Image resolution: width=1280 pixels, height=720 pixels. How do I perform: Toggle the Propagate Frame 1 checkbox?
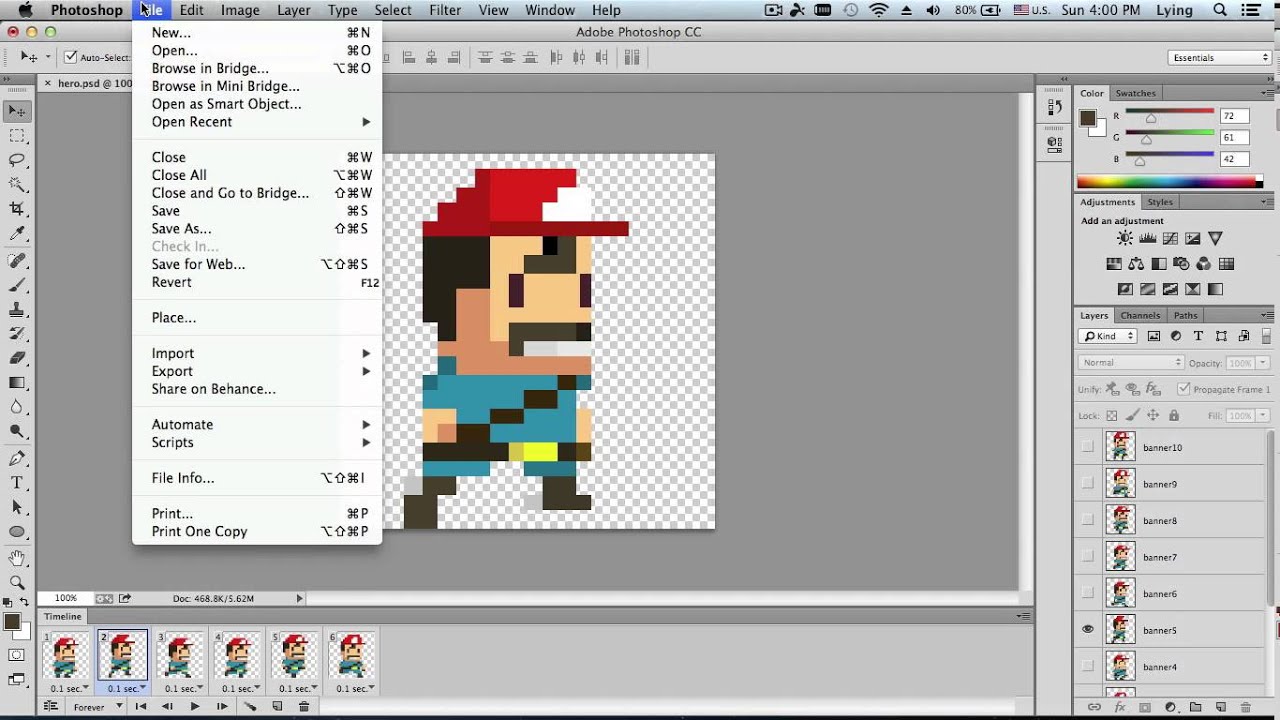click(x=1184, y=389)
